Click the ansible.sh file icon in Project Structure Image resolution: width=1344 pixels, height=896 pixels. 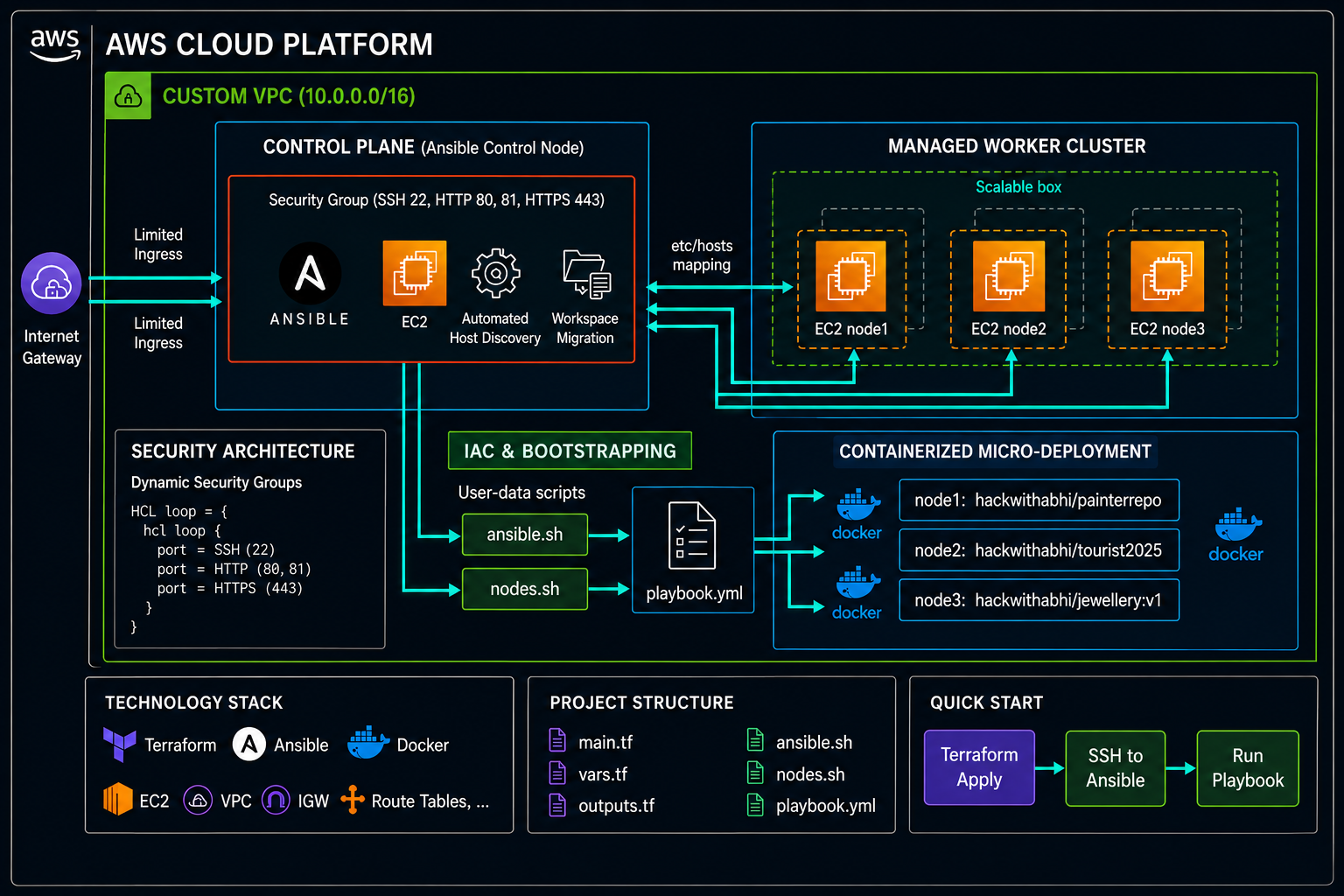(x=755, y=740)
